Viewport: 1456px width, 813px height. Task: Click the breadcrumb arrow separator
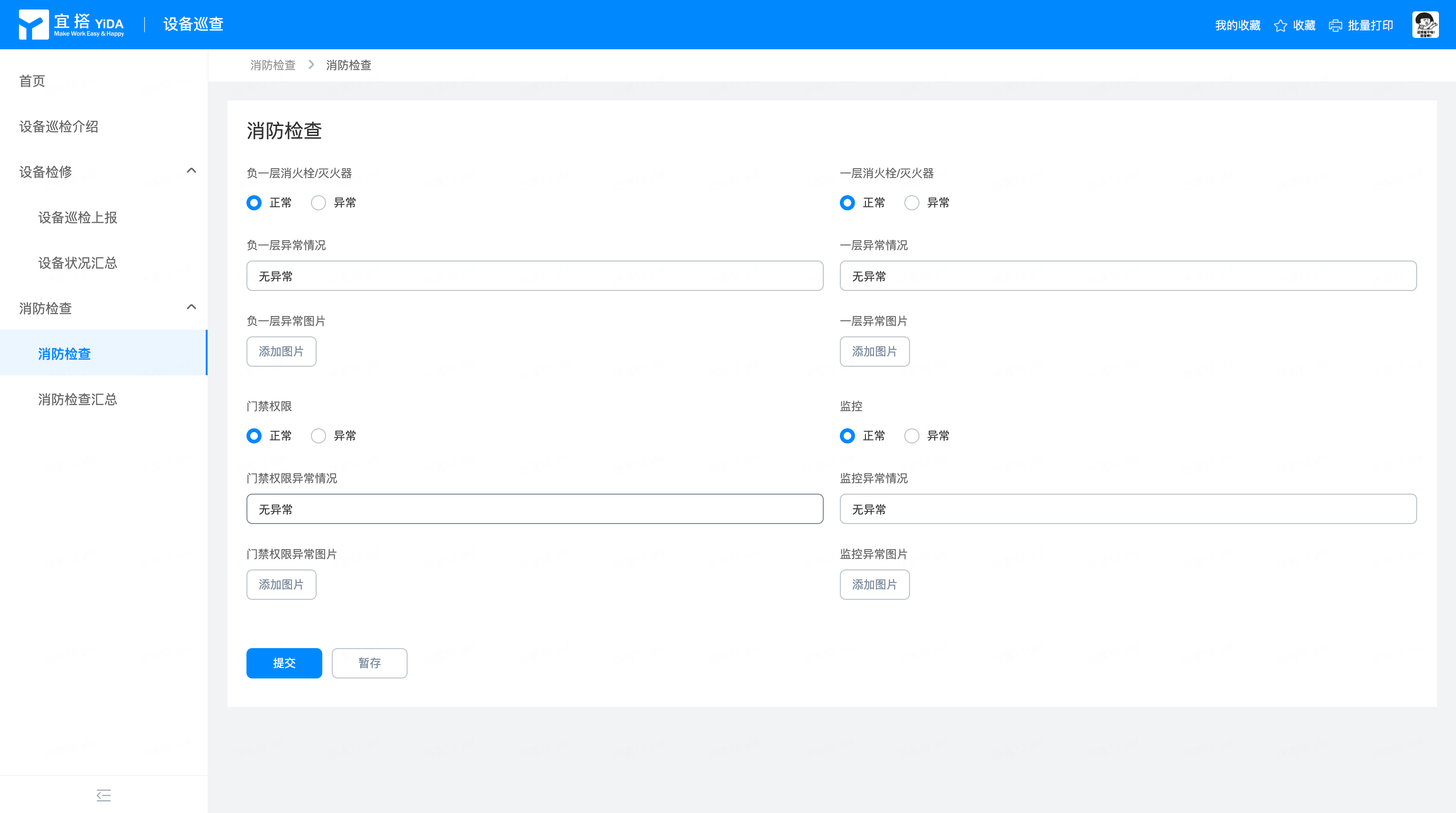[x=311, y=65]
